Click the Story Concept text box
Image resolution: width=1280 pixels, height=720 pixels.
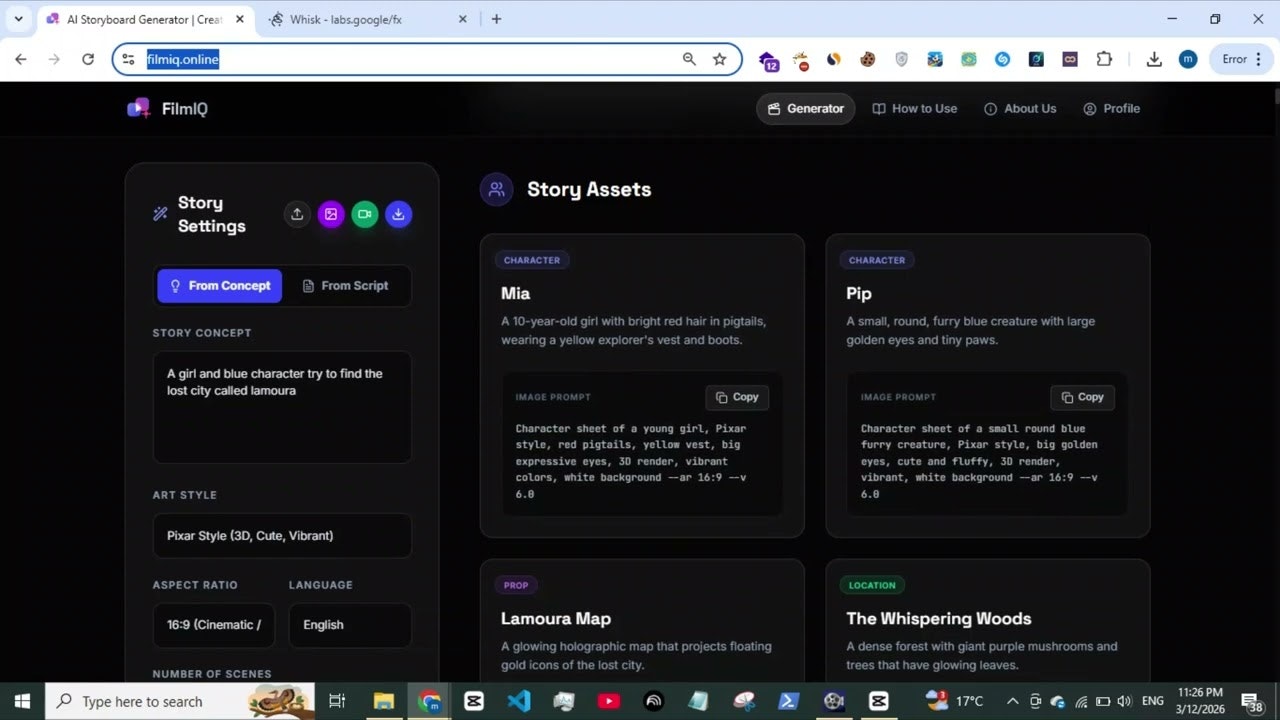pyautogui.click(x=282, y=407)
